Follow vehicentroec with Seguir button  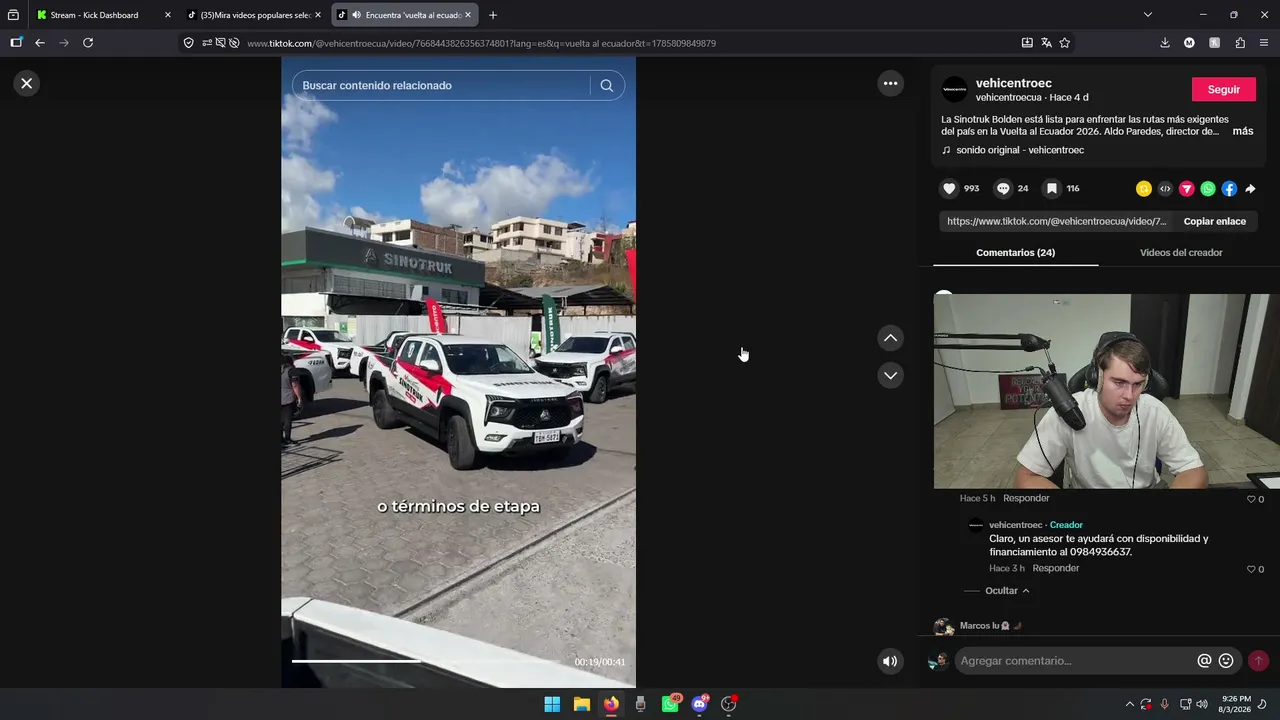pyautogui.click(x=1223, y=89)
